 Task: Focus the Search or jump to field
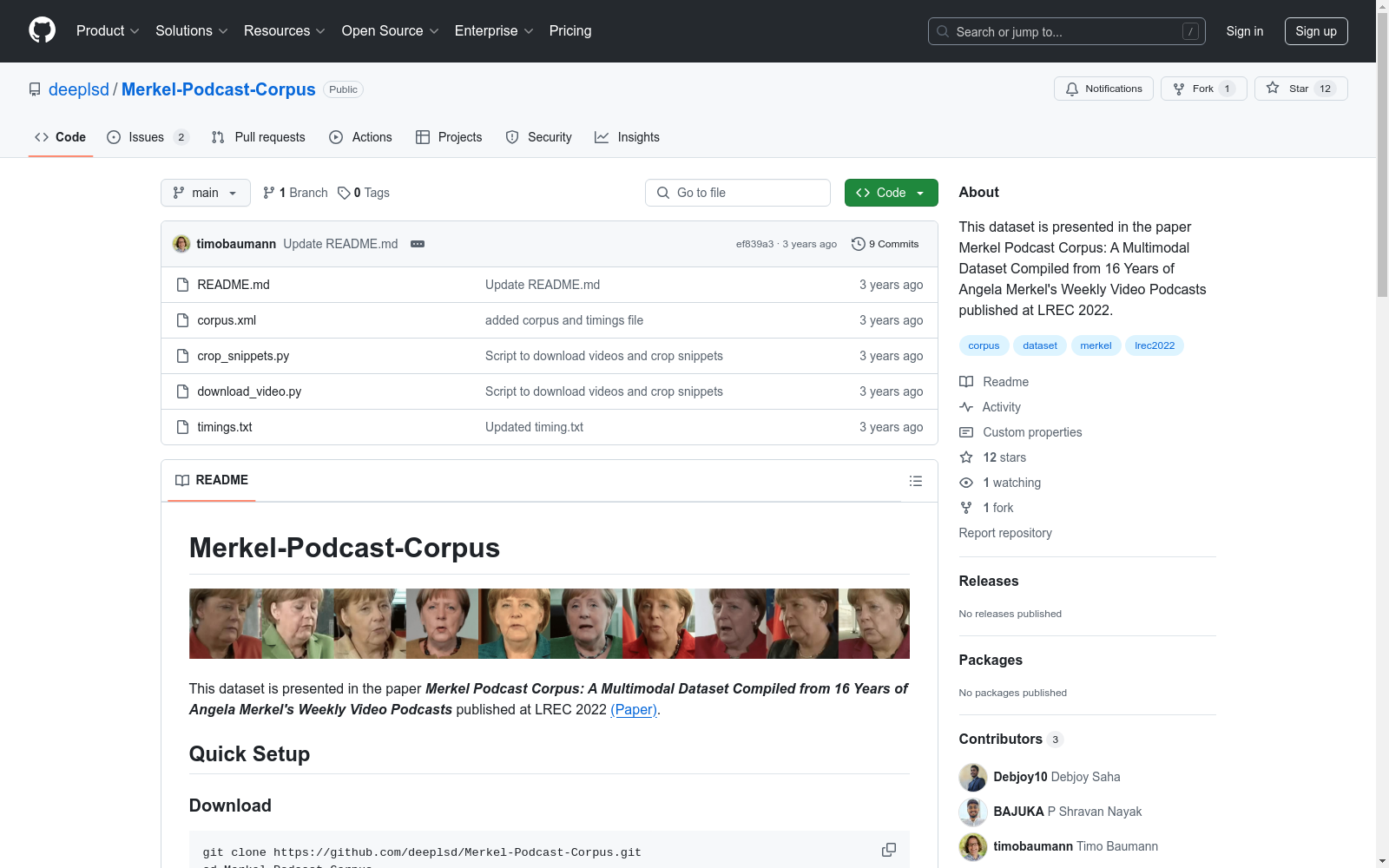(1067, 31)
